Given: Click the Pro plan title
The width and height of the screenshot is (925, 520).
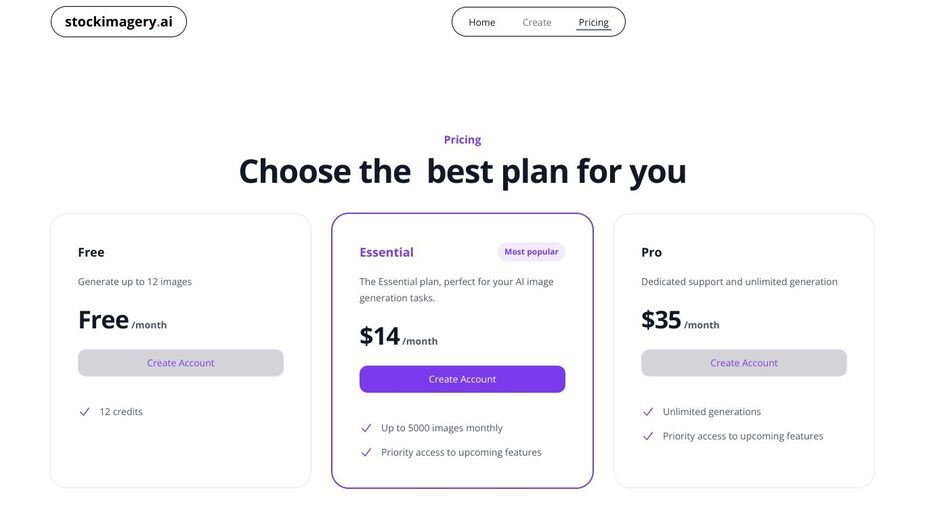Looking at the screenshot, I should [x=651, y=252].
